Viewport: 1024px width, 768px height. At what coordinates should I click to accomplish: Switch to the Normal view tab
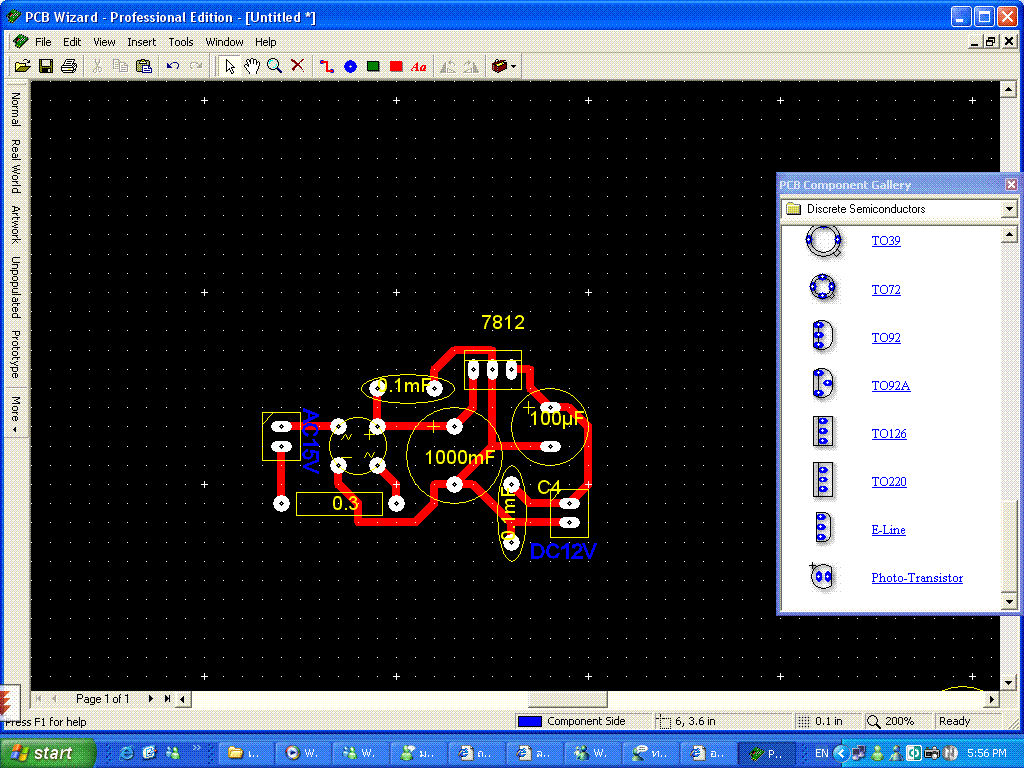click(15, 108)
